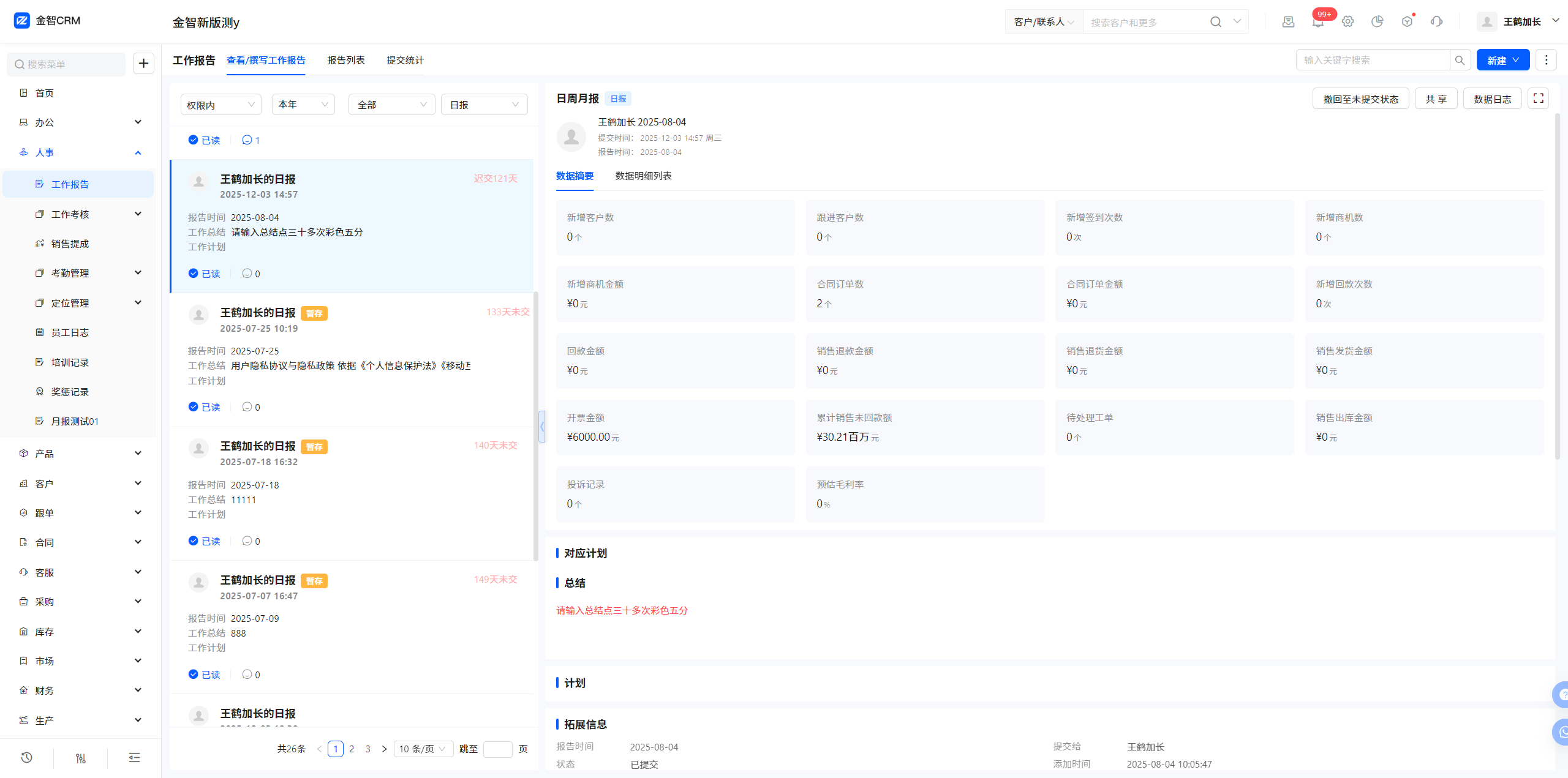Toggle 已读 status on the 2025-07-07 report

pos(204,675)
